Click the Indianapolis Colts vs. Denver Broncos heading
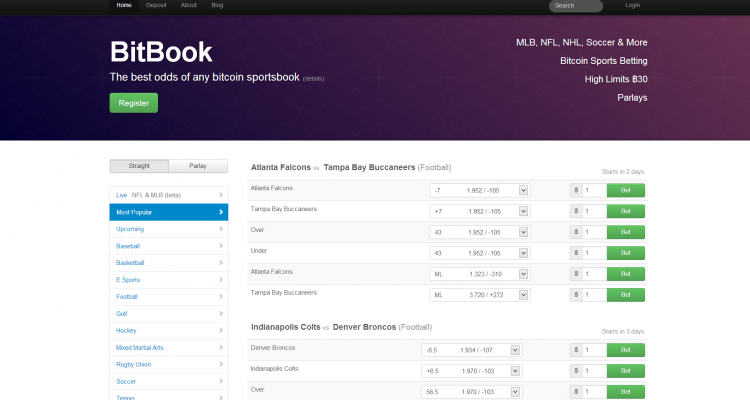 pos(341,327)
